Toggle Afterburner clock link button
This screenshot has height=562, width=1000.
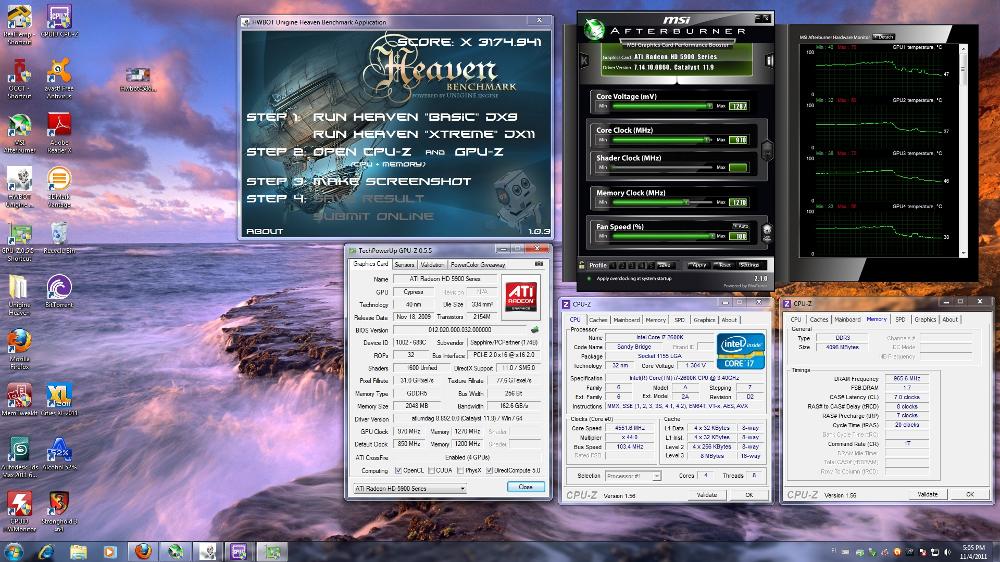point(767,150)
